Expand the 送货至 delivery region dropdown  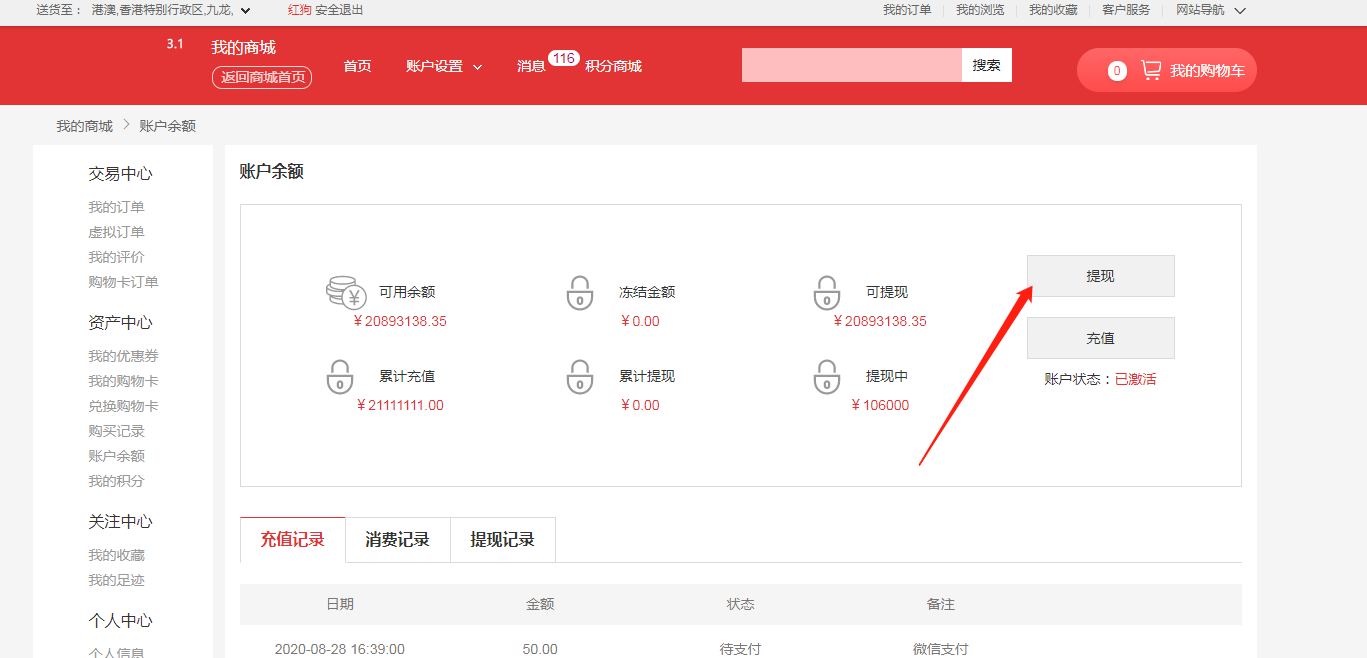(246, 10)
